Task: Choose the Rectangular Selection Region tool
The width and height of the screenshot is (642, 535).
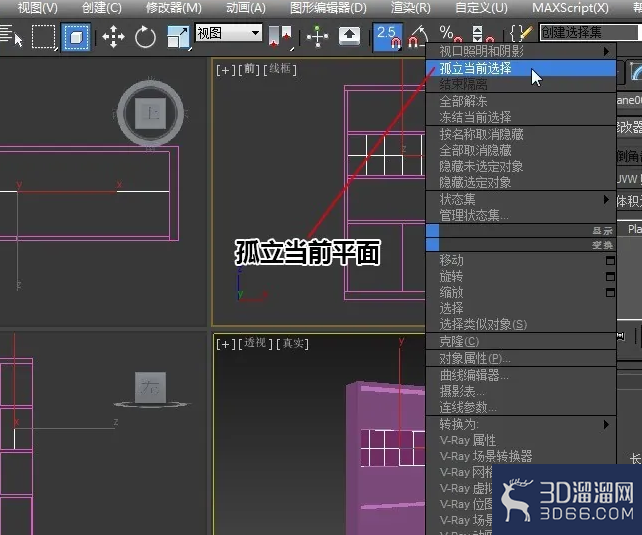Action: [x=44, y=37]
